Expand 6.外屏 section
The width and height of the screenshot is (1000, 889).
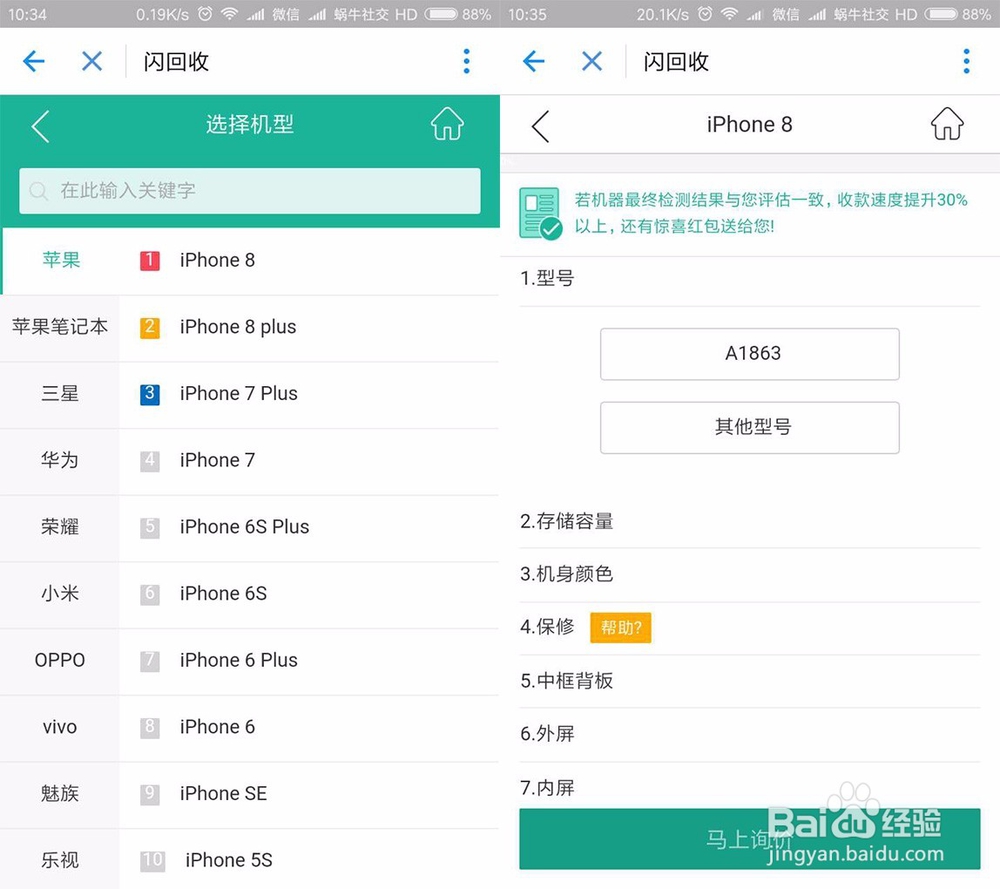[749, 735]
